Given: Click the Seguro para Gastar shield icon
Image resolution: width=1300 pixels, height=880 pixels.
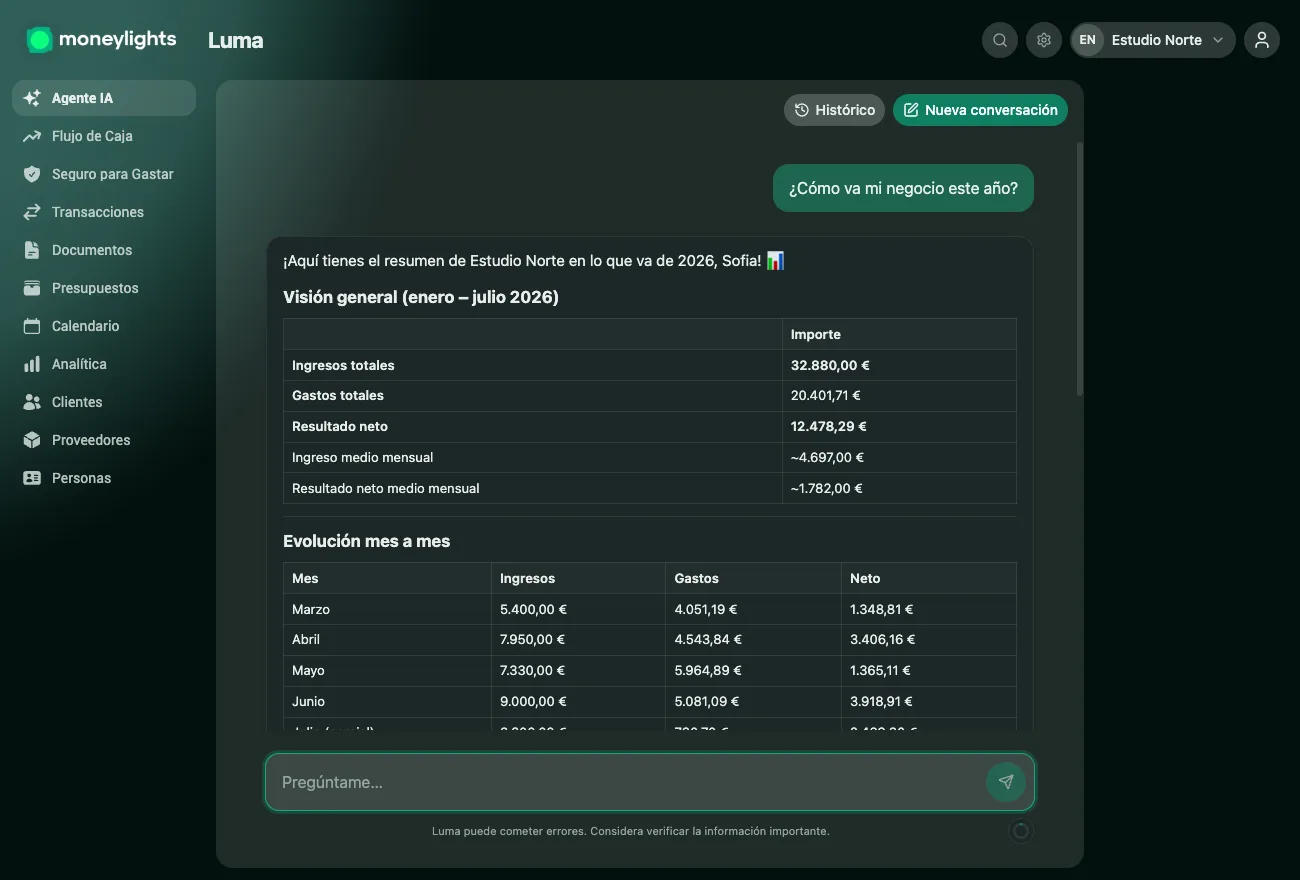Looking at the screenshot, I should tap(32, 174).
